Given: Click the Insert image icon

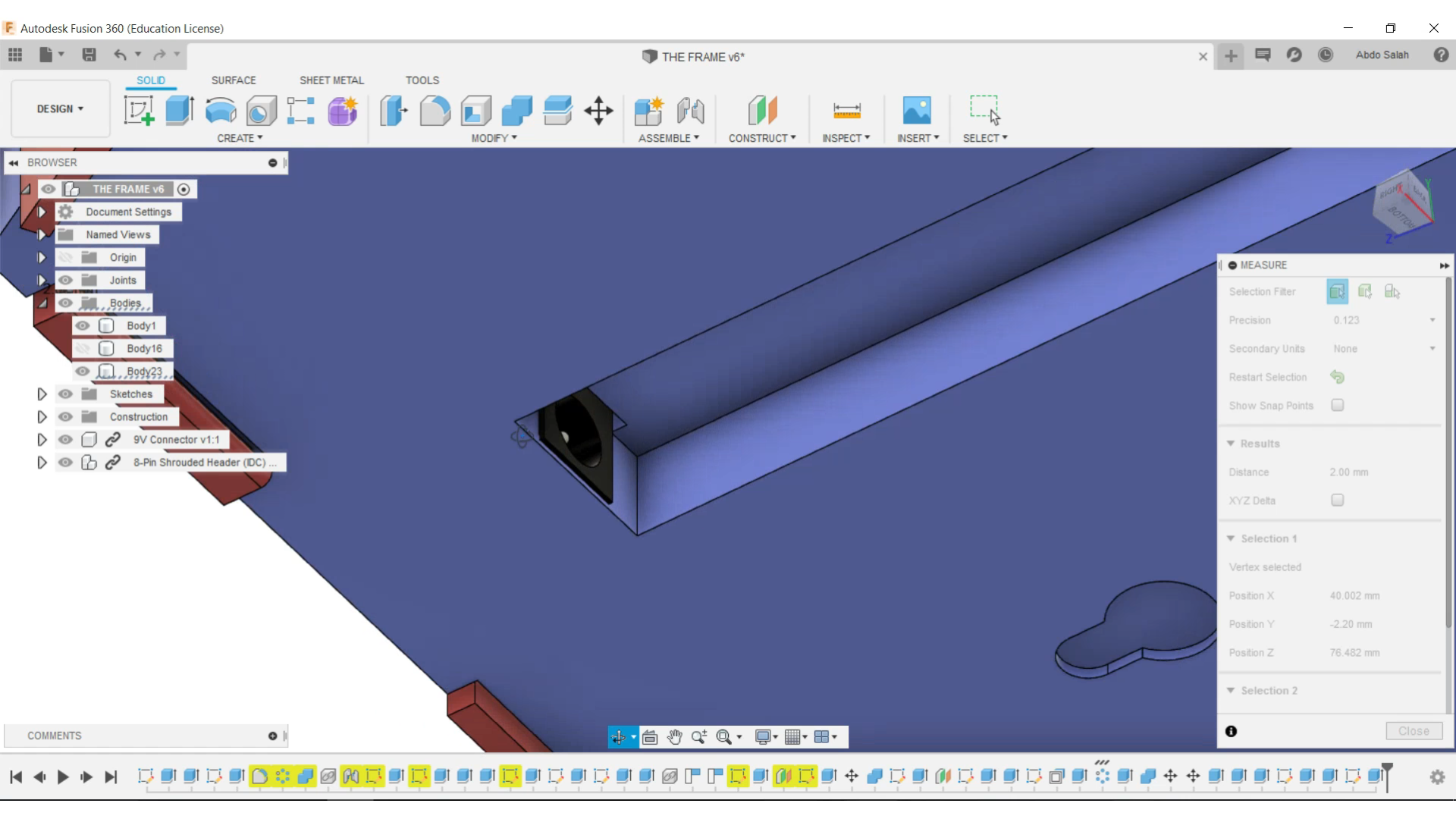Looking at the screenshot, I should pyautogui.click(x=917, y=111).
